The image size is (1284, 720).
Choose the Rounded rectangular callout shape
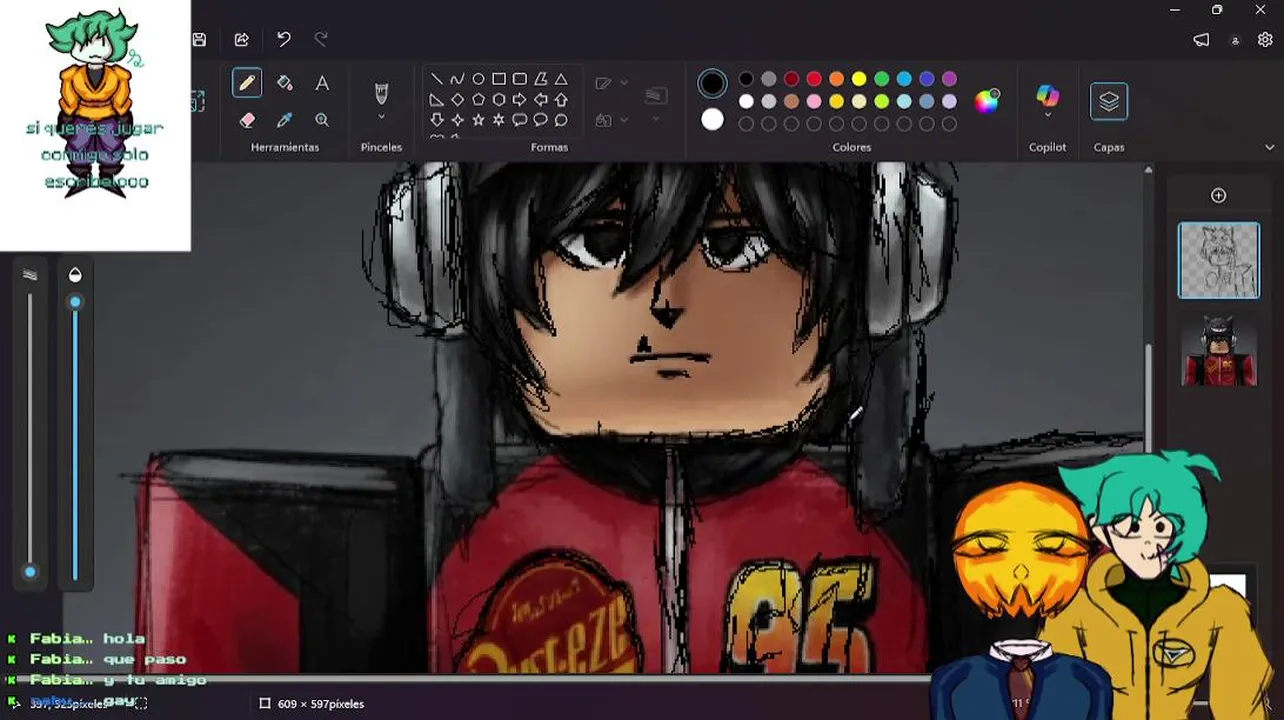click(x=520, y=120)
